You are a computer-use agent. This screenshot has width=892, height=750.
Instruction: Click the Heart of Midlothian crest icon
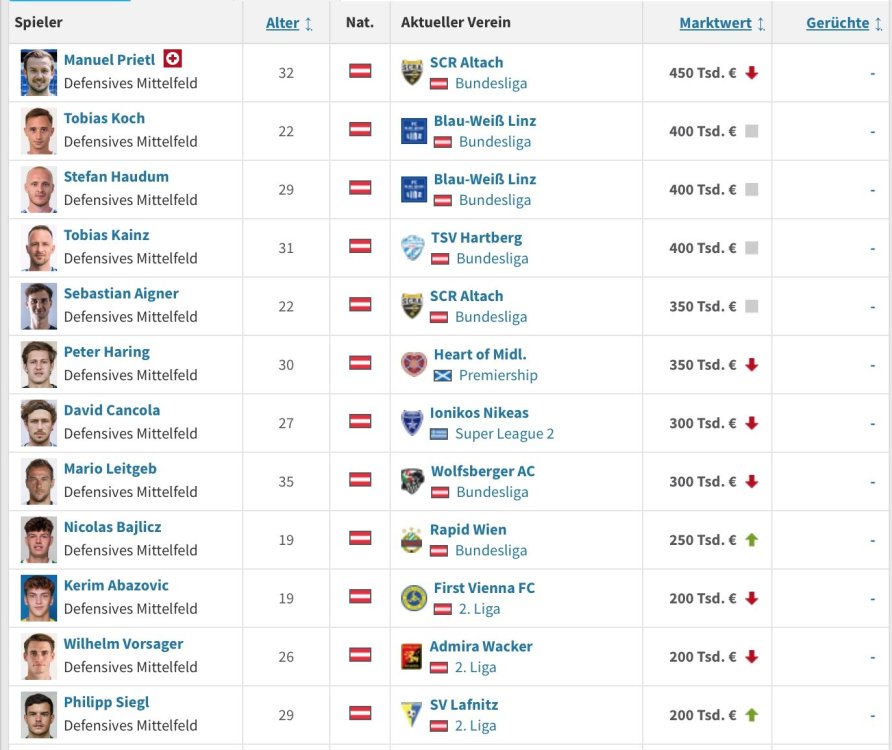coord(414,365)
